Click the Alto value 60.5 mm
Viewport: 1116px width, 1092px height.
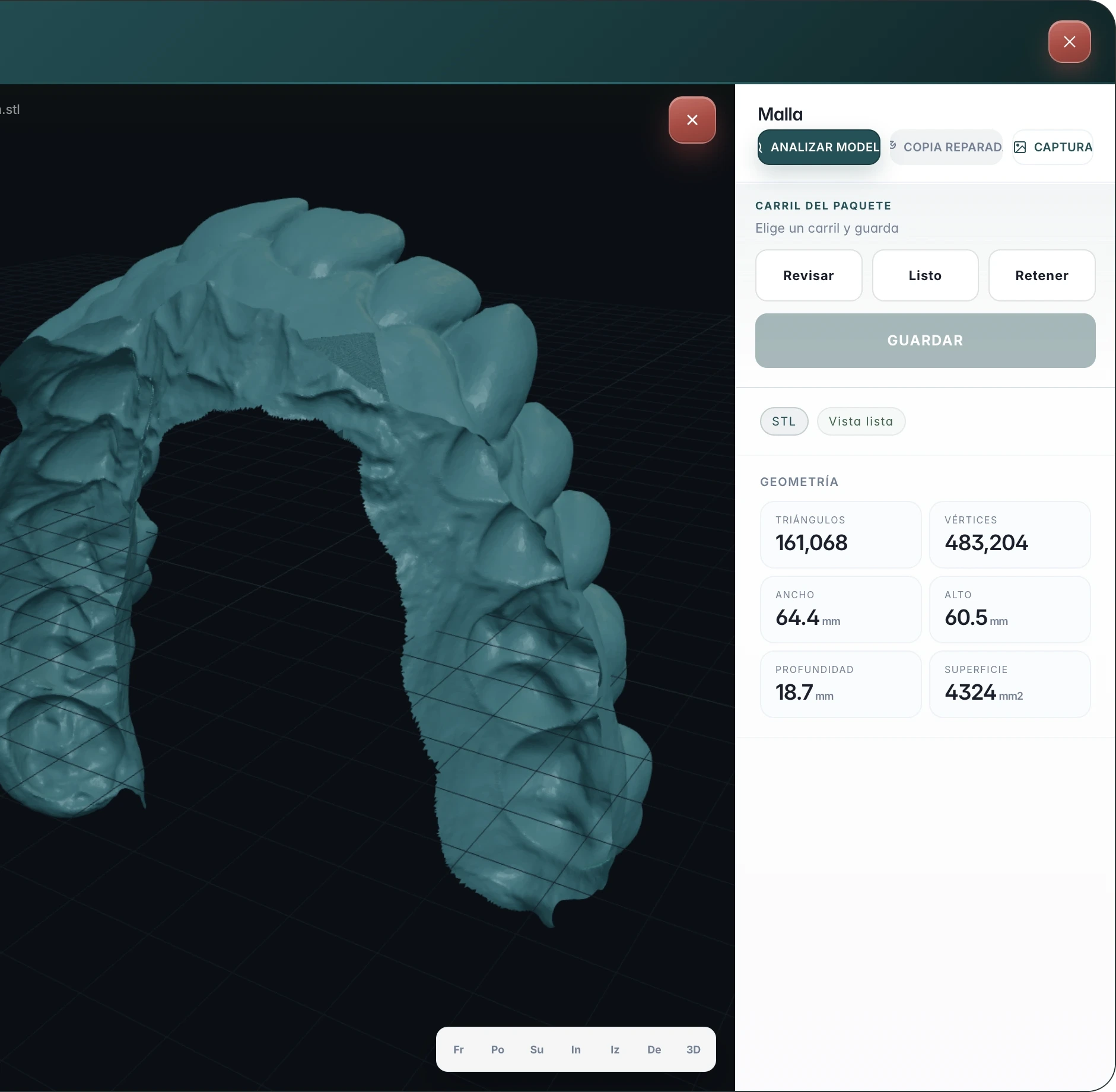(x=976, y=617)
